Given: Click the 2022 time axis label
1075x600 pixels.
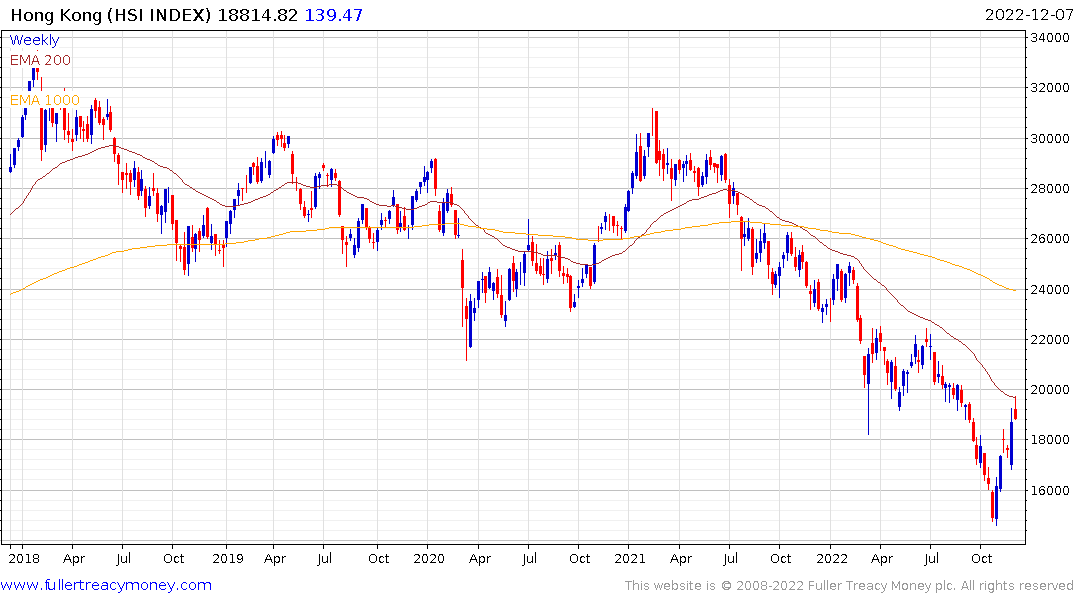Looking at the screenshot, I should click(832, 558).
